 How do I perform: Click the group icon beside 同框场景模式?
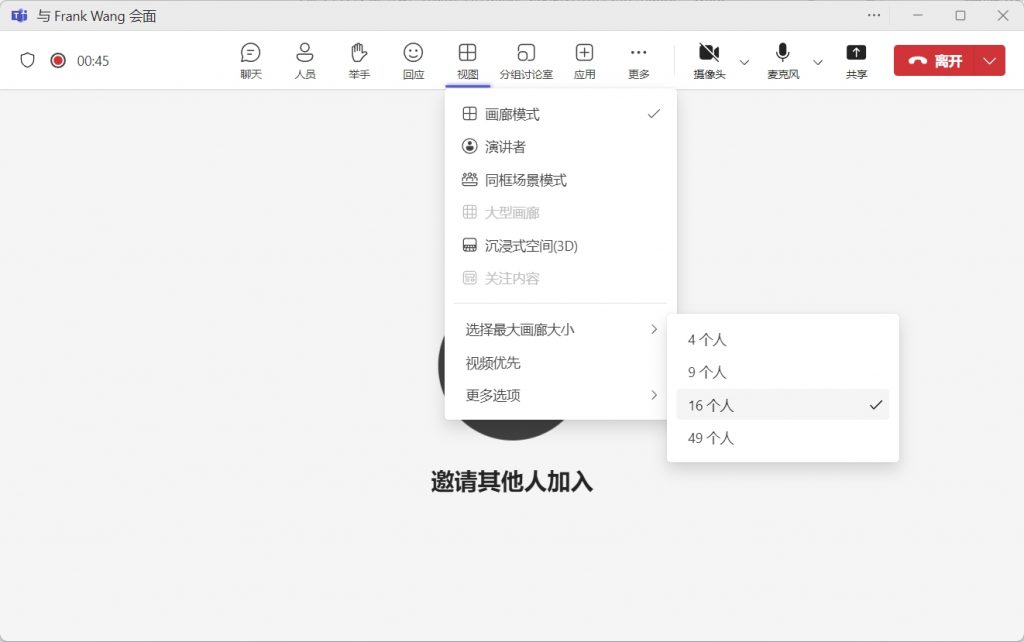pos(470,179)
